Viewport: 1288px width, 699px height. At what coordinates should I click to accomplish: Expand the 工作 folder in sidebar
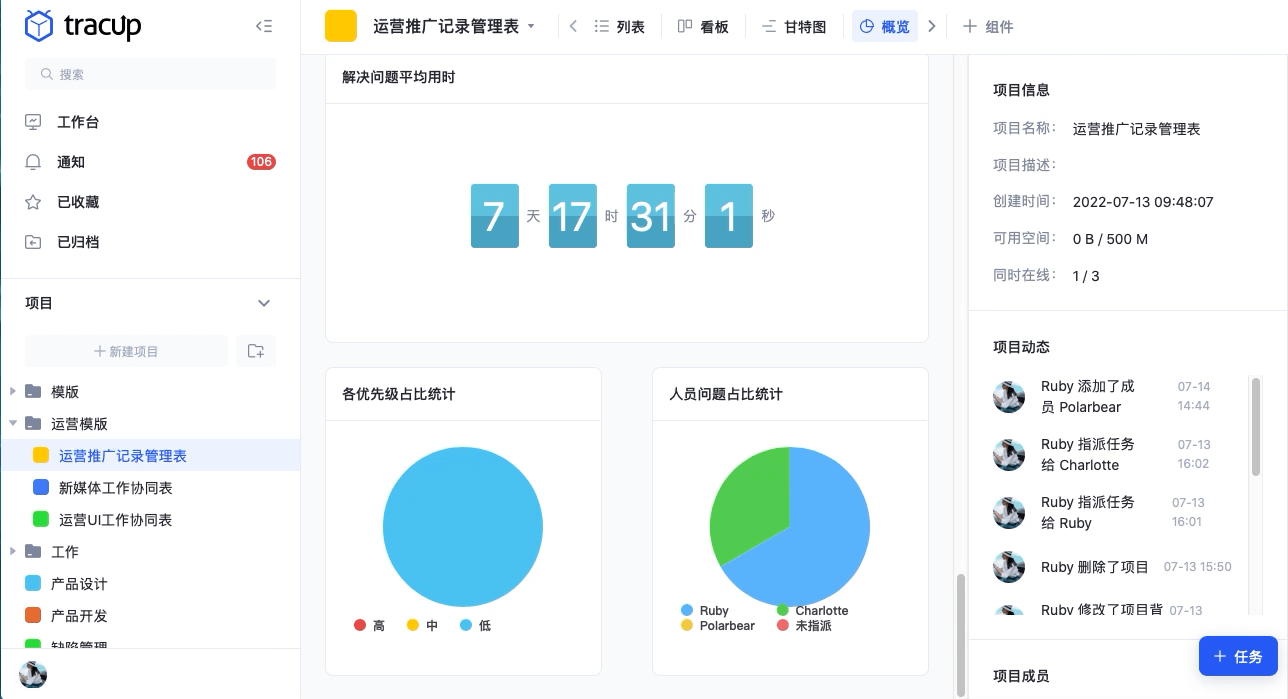12,551
